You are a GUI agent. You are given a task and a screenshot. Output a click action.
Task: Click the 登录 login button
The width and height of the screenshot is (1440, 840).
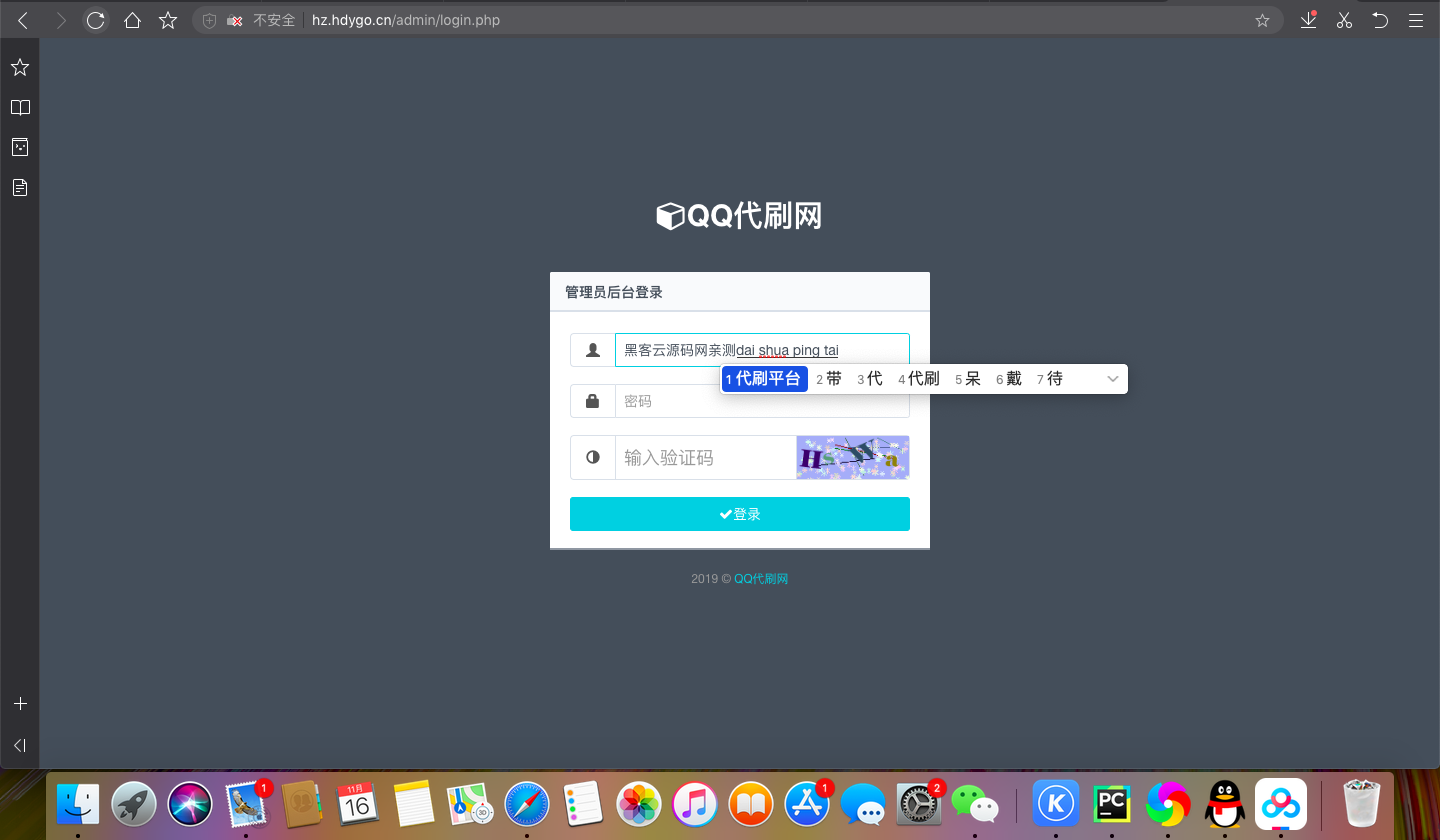[740, 514]
